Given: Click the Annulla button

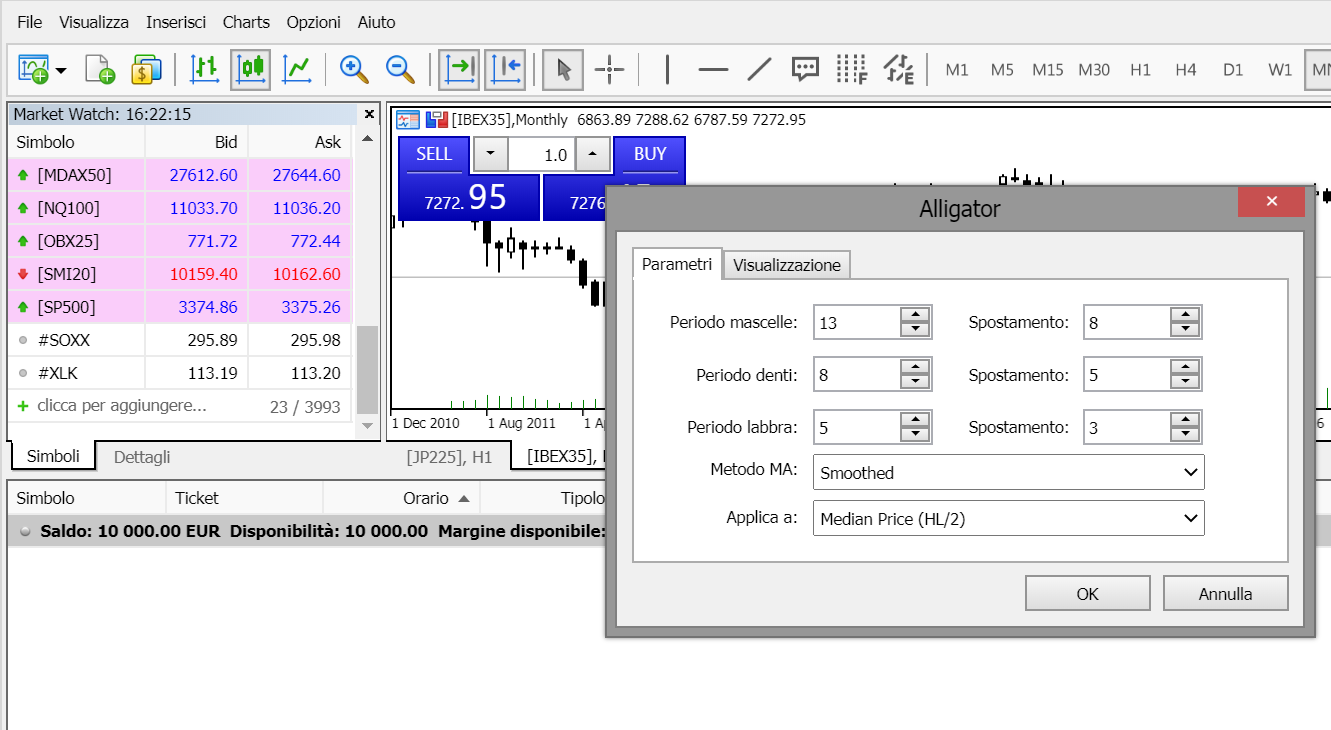Looking at the screenshot, I should (1225, 594).
